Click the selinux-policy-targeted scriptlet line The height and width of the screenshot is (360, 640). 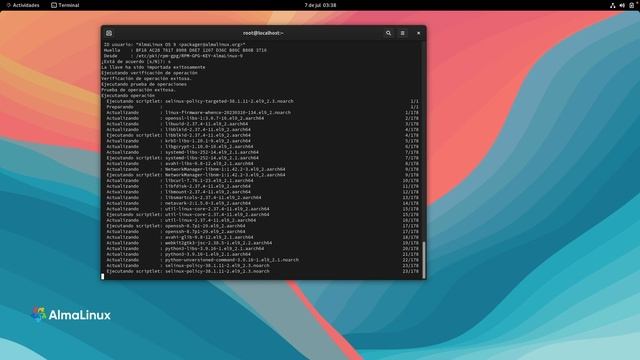[262, 101]
